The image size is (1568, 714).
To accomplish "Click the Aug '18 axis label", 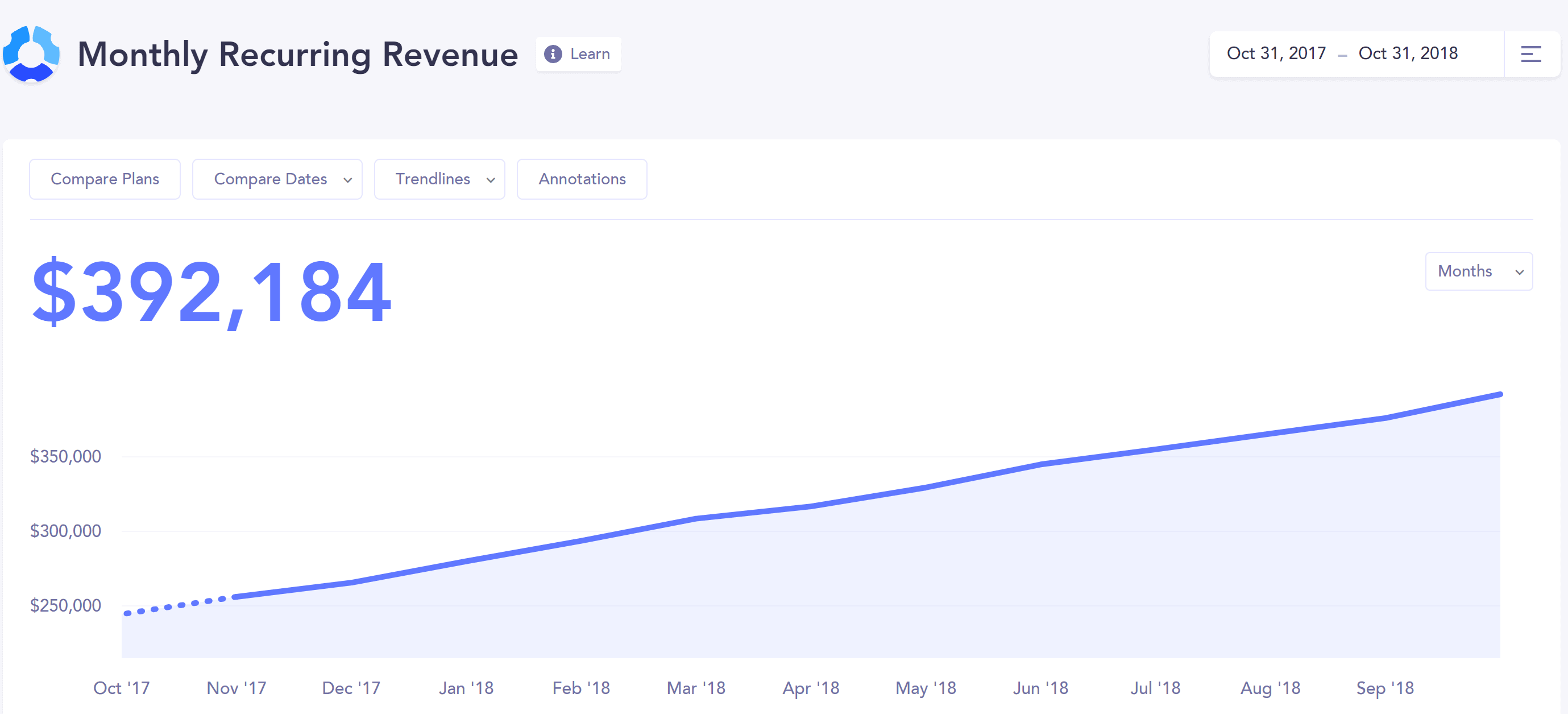I will pos(1270,688).
